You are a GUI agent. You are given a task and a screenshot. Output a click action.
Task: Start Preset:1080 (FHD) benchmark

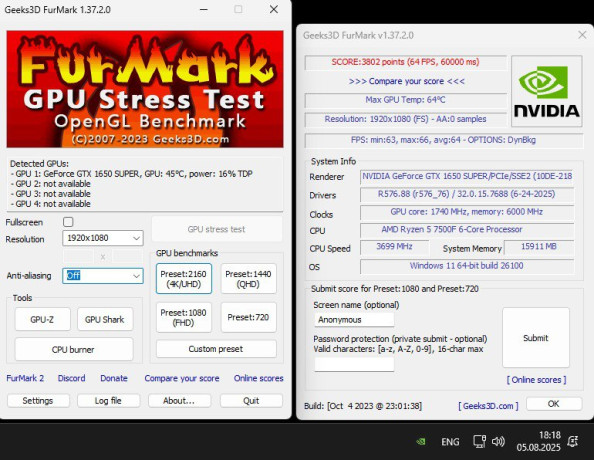point(184,318)
